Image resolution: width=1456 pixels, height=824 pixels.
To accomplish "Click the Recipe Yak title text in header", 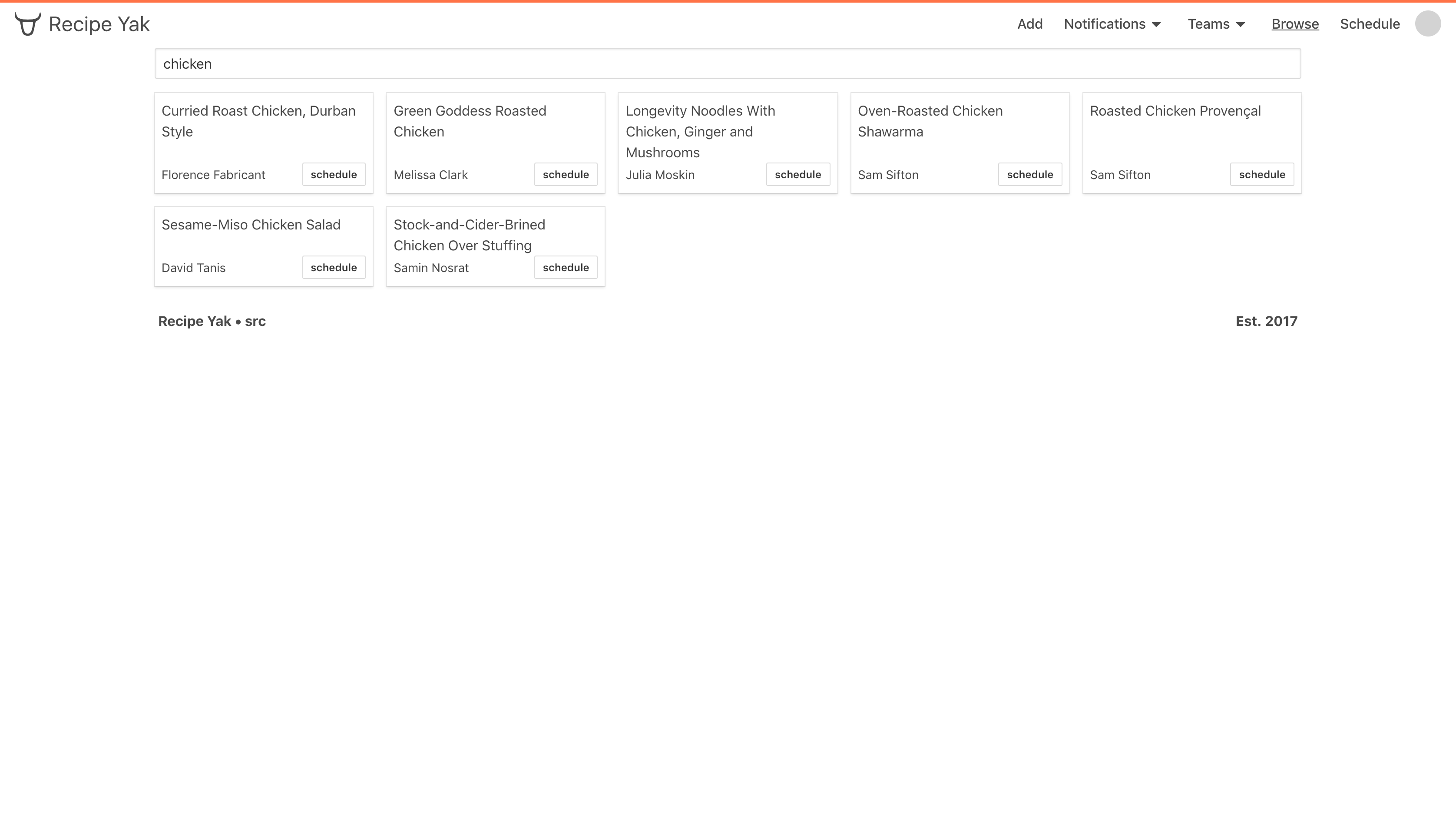I will 99,24.
